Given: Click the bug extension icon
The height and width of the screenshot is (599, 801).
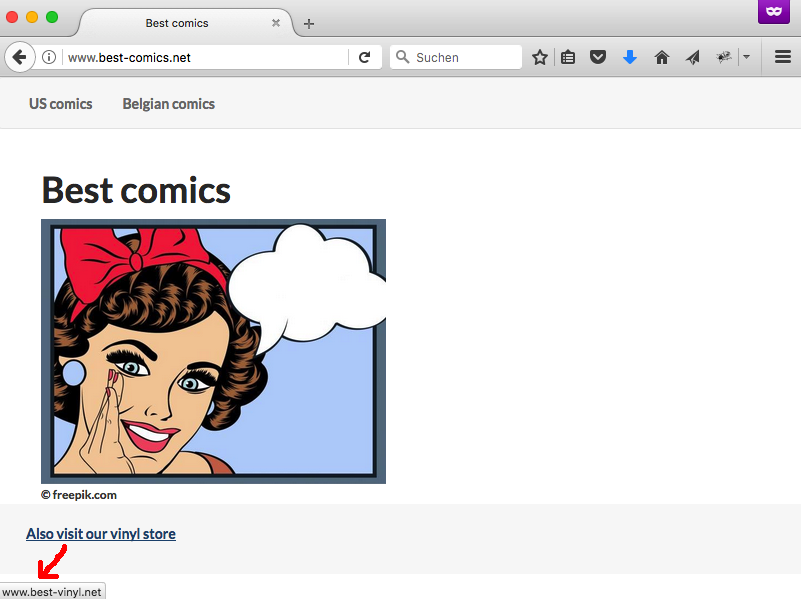Looking at the screenshot, I should click(723, 57).
